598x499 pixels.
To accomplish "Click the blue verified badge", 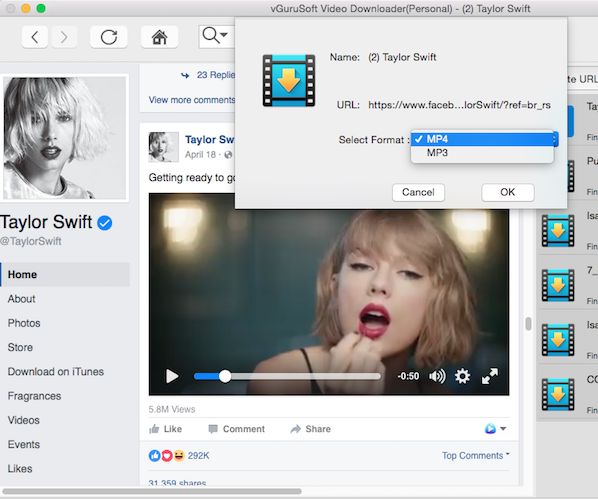I will pos(104,223).
